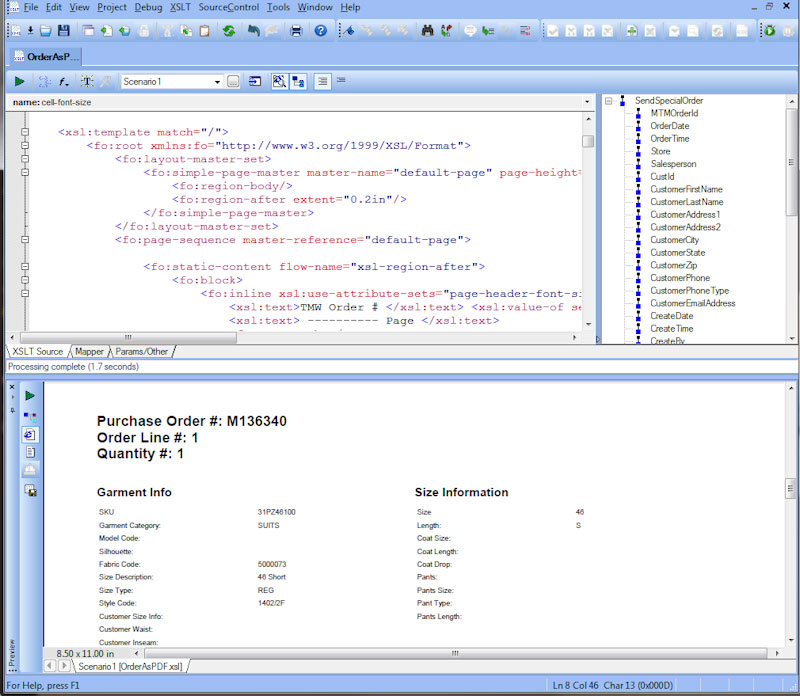Switch to the Mapper tab
Screen dimensions: 800x696
(x=89, y=351)
